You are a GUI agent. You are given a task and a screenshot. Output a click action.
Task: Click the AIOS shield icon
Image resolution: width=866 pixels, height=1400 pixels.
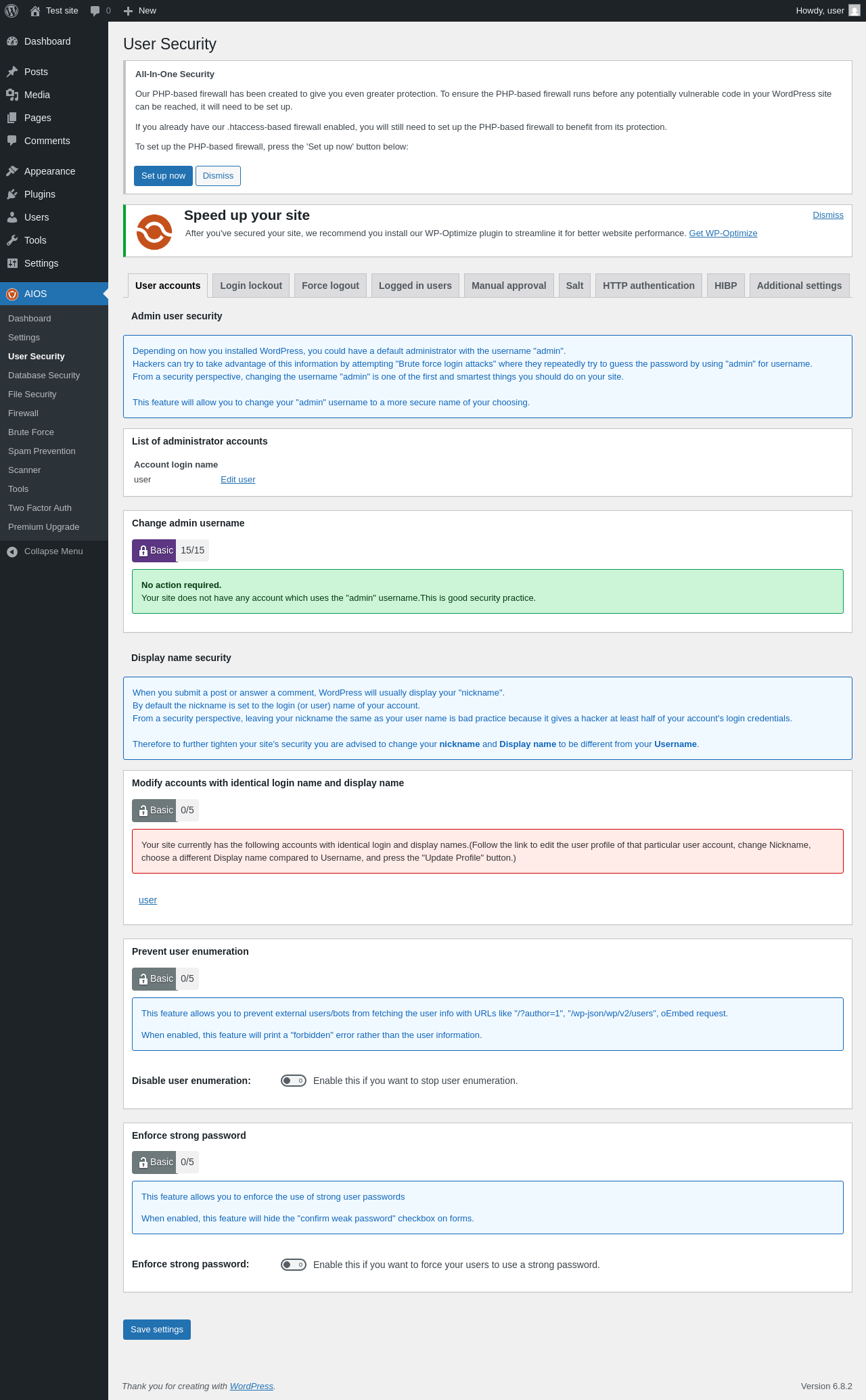point(12,294)
